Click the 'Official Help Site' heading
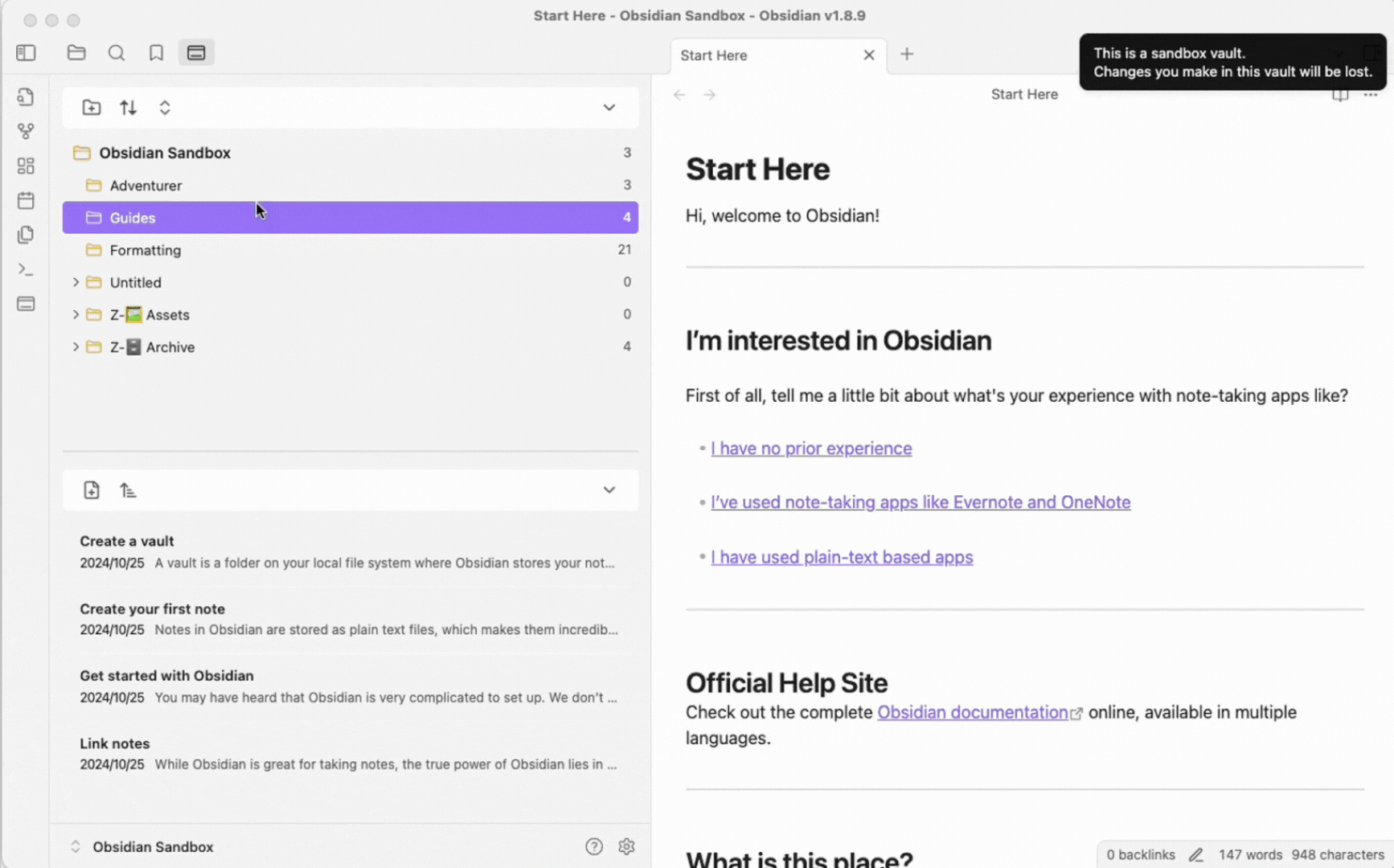Screen dimensions: 1394x868 786,683
